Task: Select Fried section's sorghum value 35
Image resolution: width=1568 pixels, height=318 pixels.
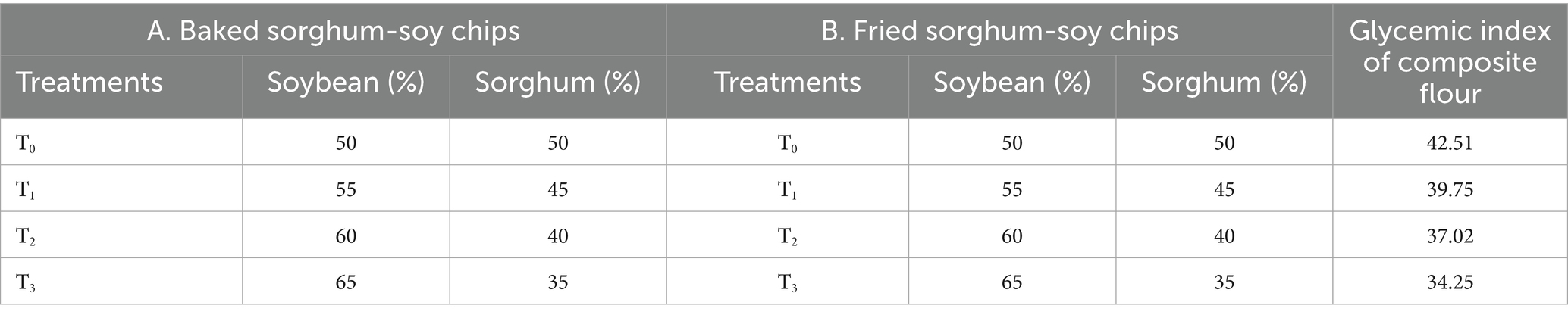Action: (x=1224, y=282)
